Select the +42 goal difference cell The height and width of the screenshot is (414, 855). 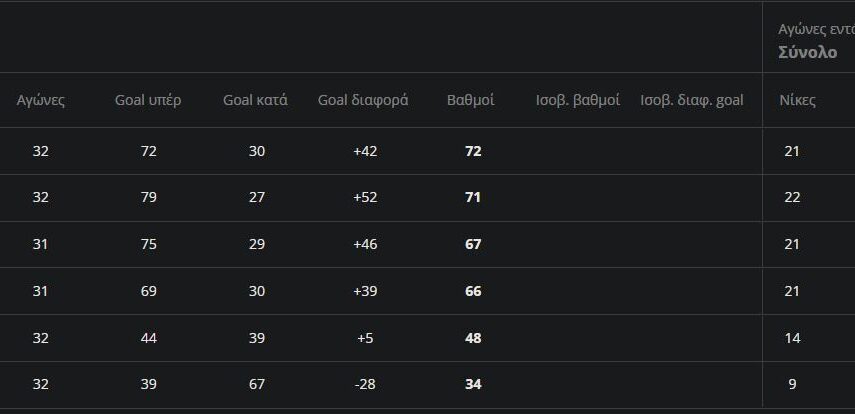(x=364, y=151)
